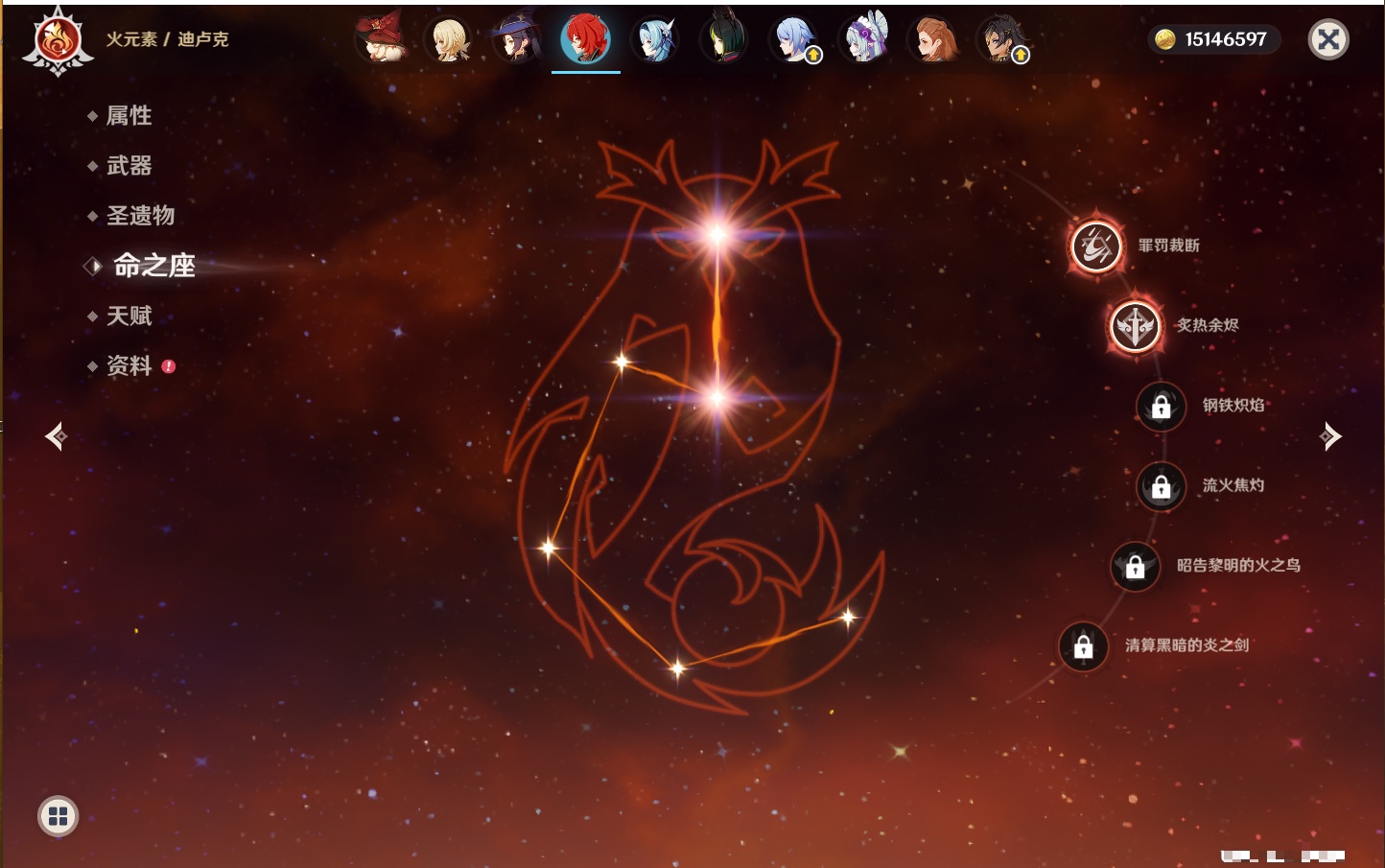The image size is (1385, 868).
Task: Click the Mora coin icon
Action: click(1165, 39)
